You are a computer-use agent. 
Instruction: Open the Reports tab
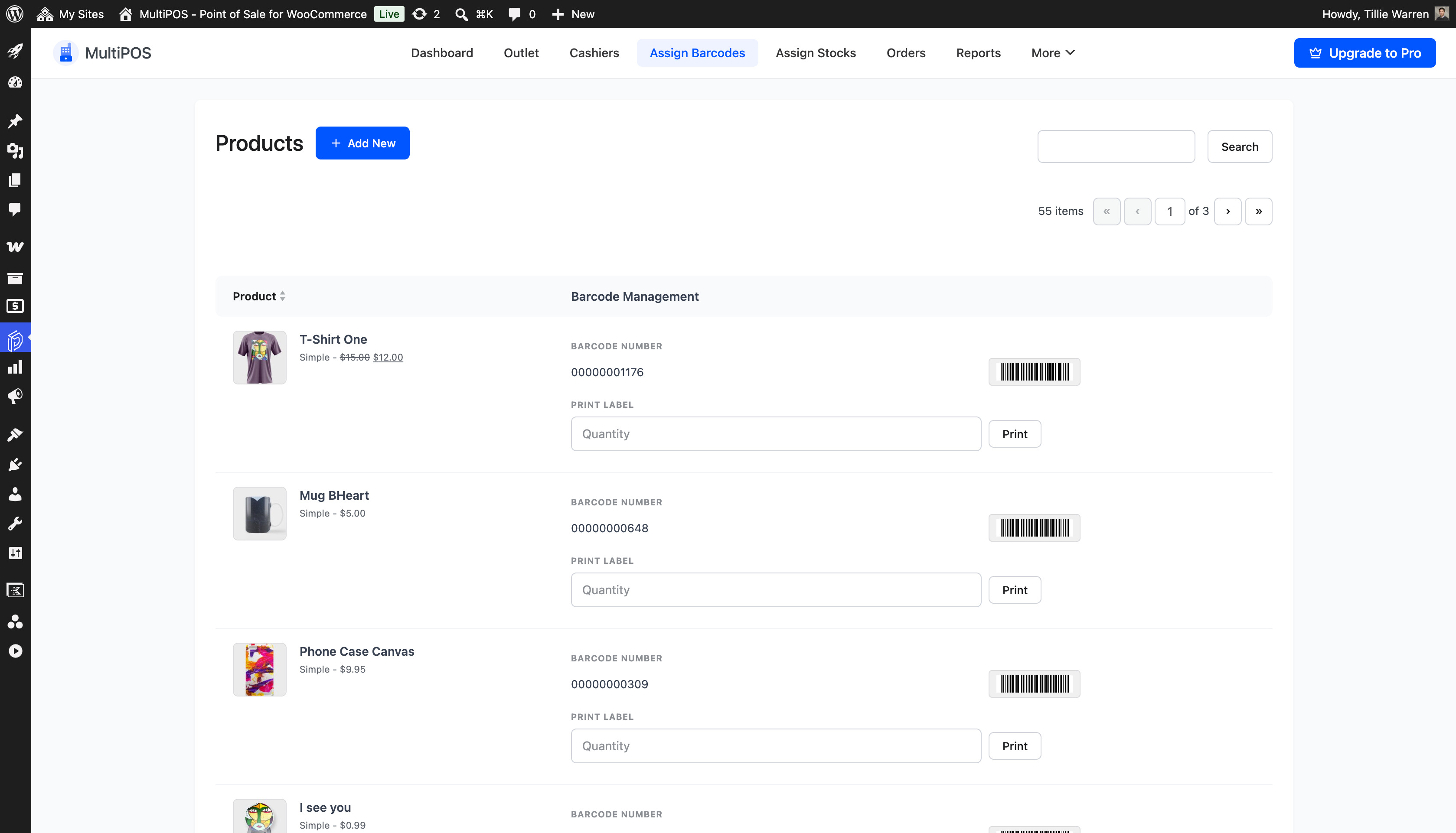tap(978, 52)
